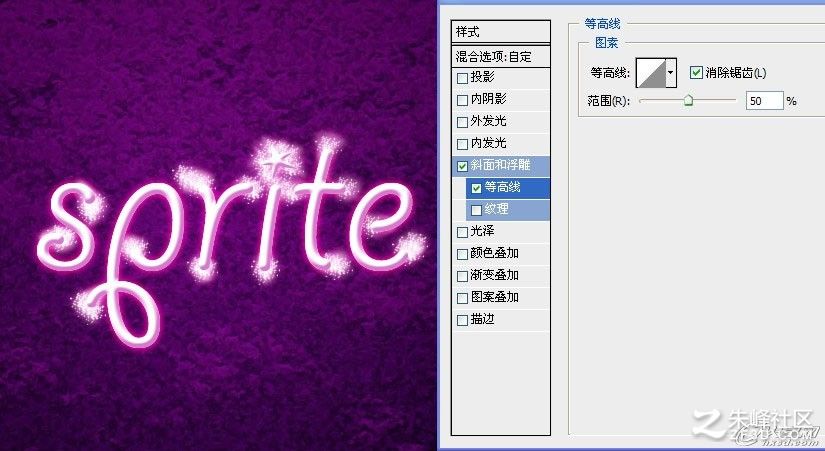The image size is (825, 451).
Task: Click the contour curve thumbnail preview
Action: [x=651, y=73]
